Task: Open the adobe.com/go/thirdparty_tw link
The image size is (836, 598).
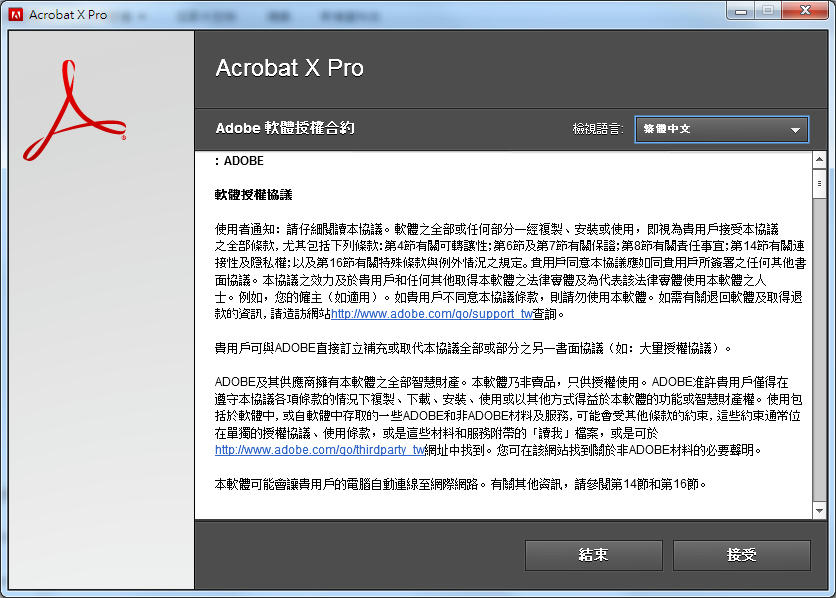Action: click(x=319, y=450)
